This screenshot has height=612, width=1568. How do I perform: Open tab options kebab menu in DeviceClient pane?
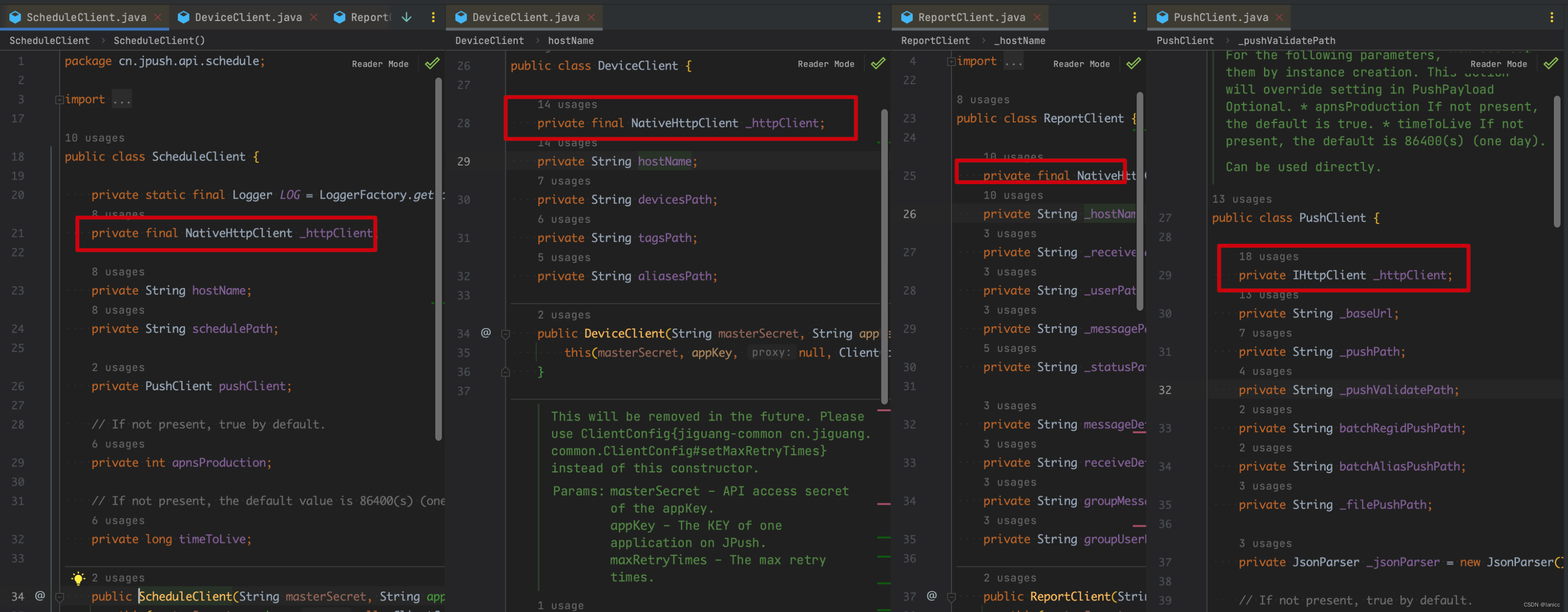(879, 17)
